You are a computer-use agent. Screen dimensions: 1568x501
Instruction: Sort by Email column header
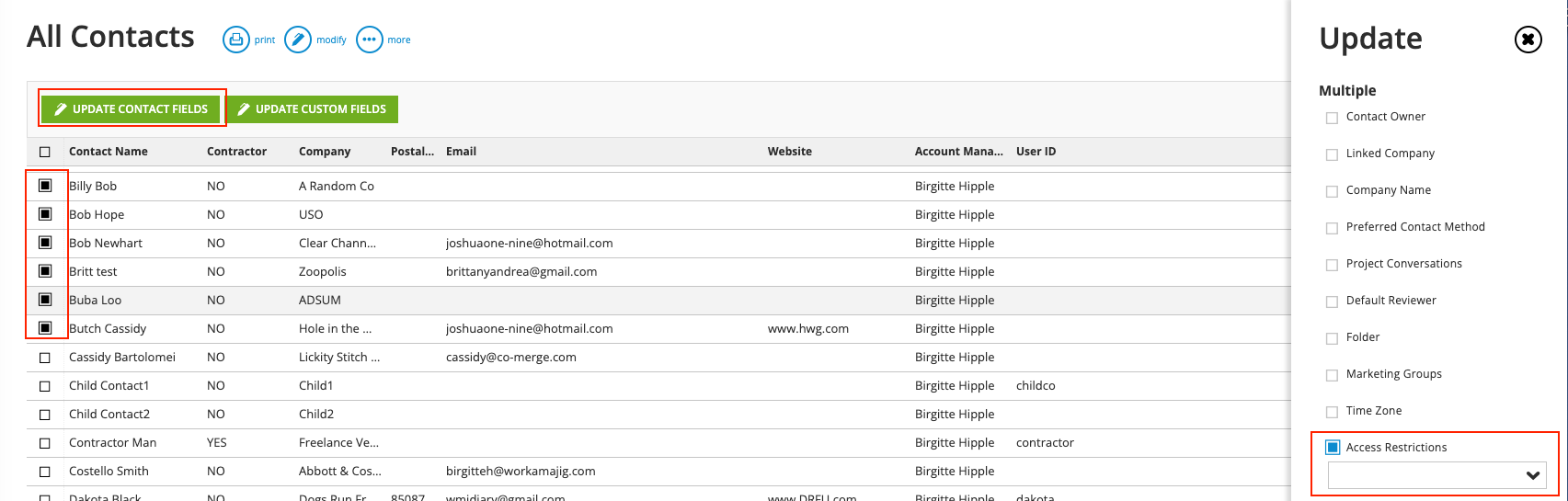point(461,152)
